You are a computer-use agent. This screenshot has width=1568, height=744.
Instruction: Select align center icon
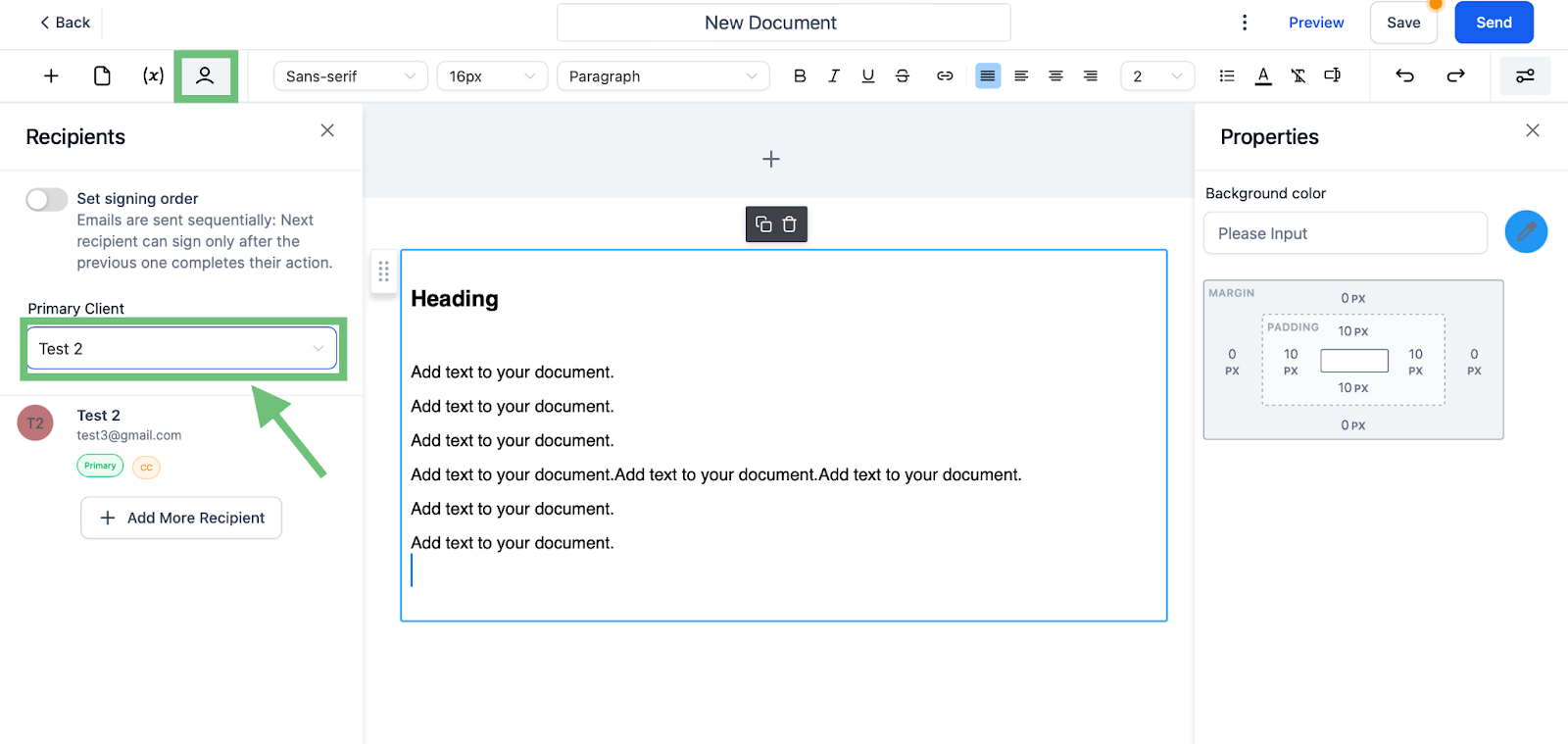(1055, 75)
